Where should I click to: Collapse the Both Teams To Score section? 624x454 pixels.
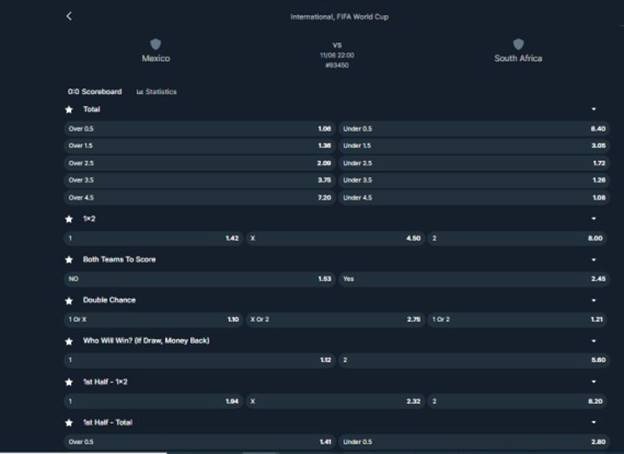594,260
